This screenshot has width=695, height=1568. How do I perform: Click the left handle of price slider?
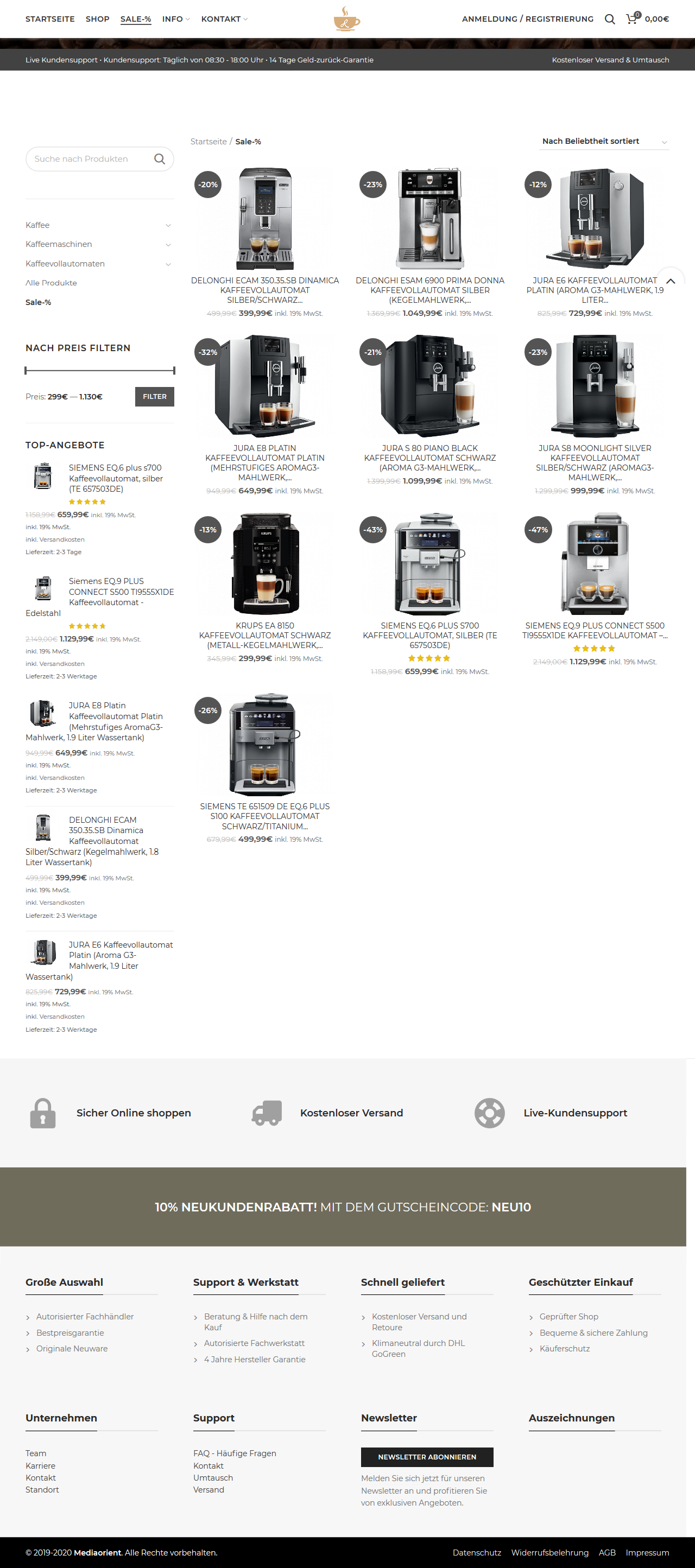coord(26,370)
